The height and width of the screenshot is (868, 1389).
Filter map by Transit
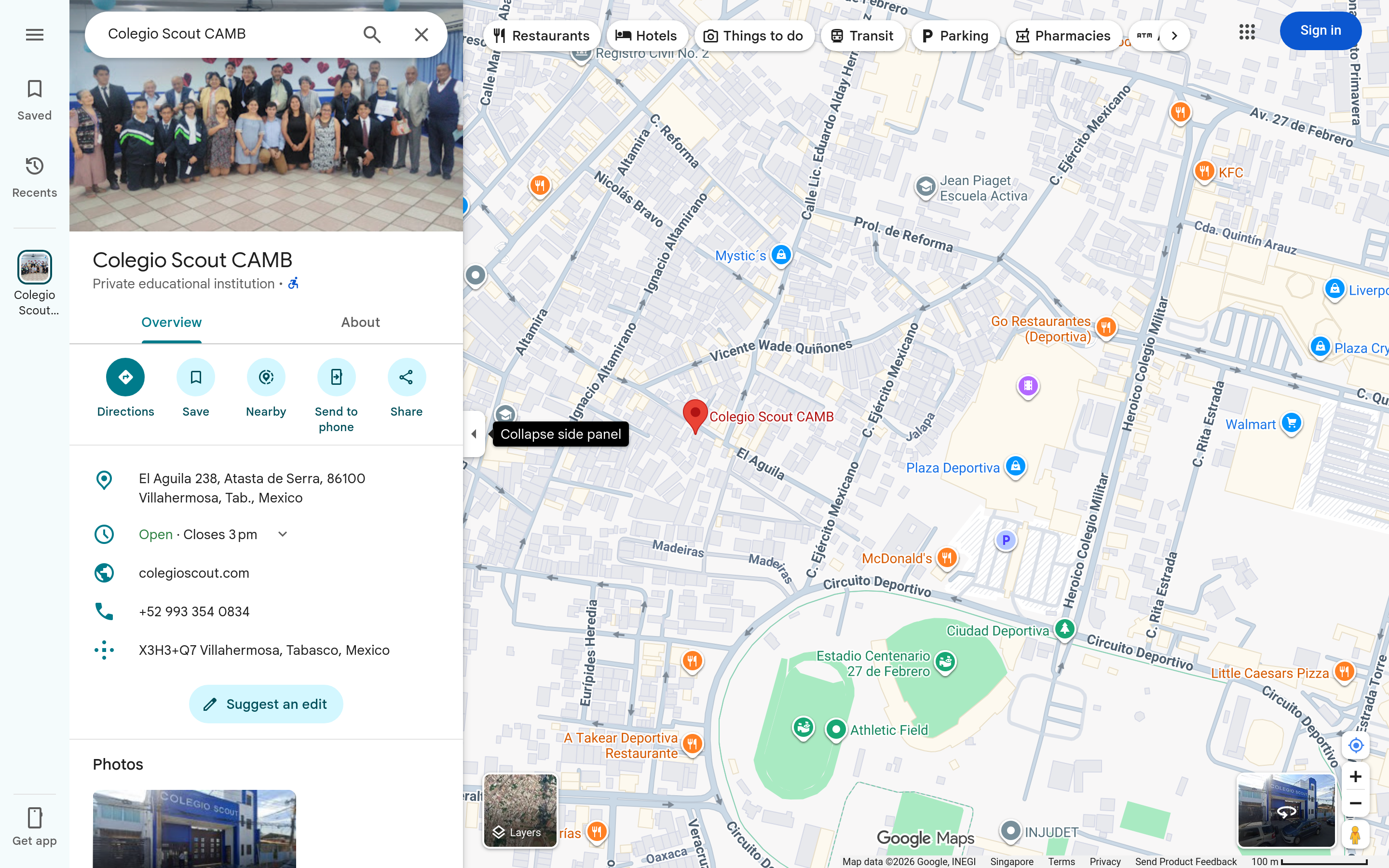862,36
